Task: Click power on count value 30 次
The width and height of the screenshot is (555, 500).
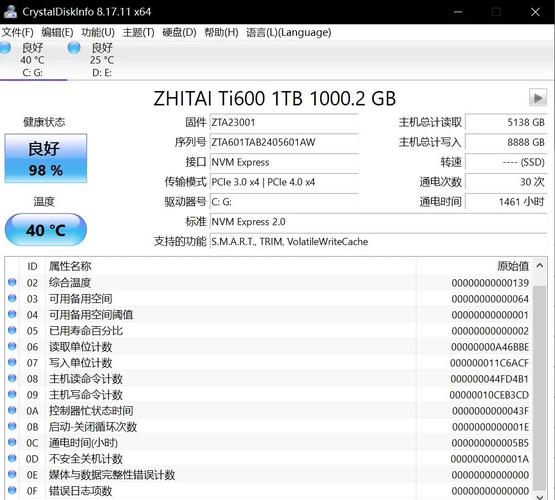Action: (506, 182)
